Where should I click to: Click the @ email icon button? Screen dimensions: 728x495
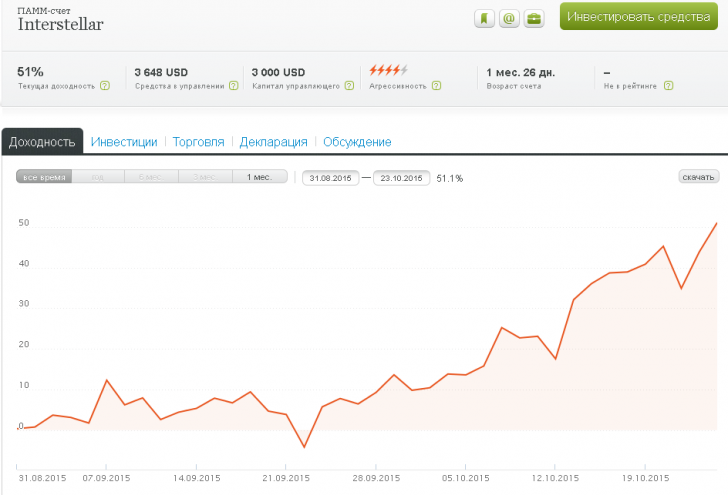(509, 18)
